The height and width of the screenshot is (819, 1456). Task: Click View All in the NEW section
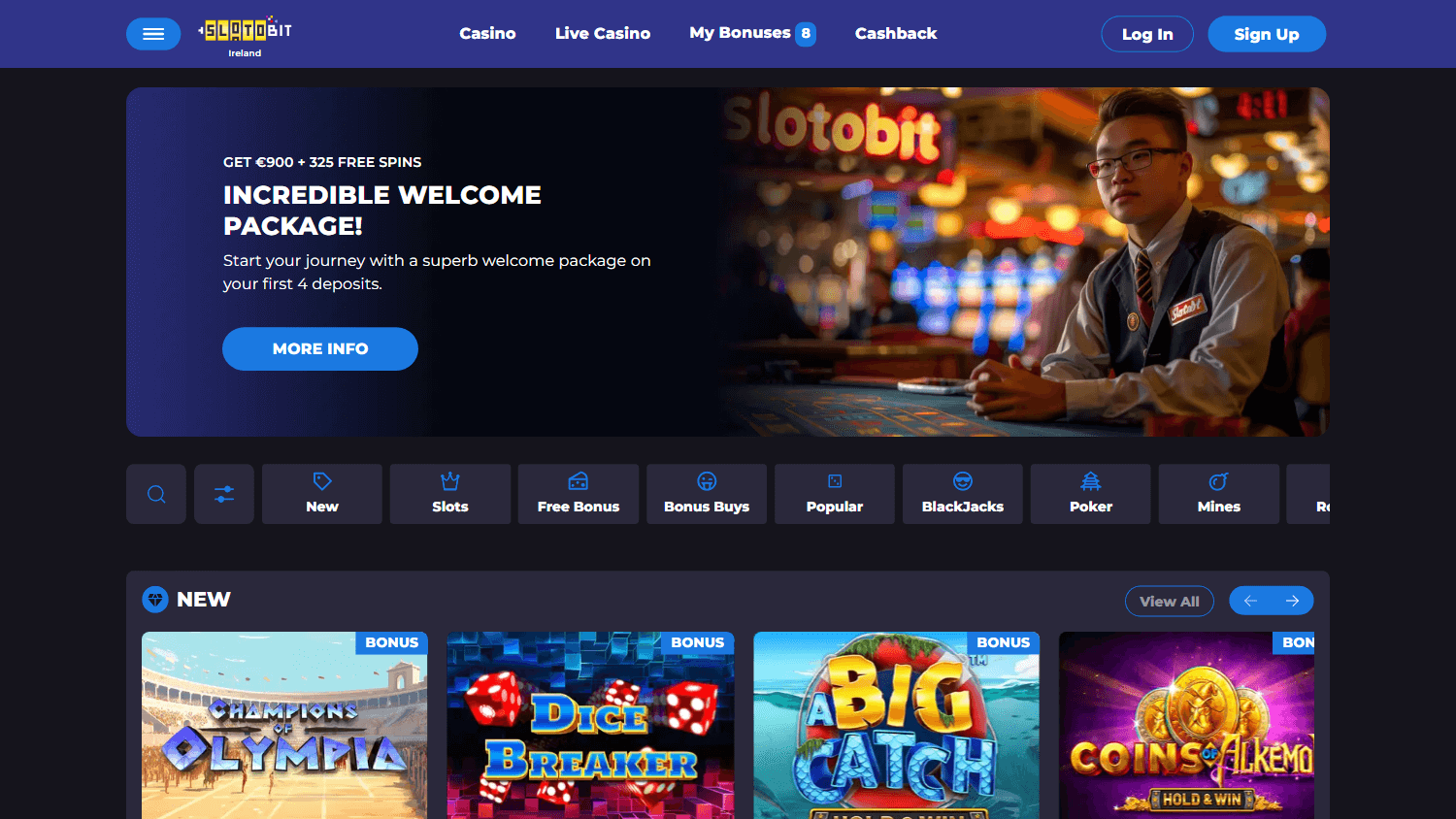click(x=1170, y=601)
